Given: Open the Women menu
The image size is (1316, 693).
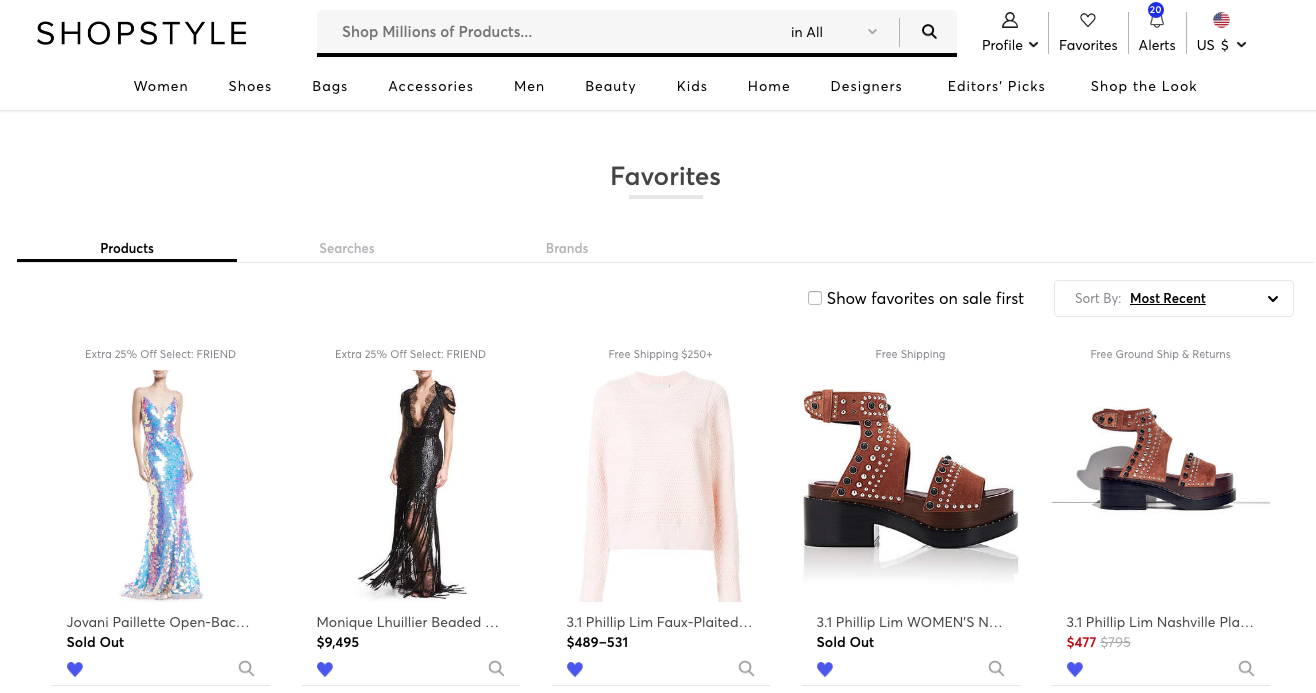Looking at the screenshot, I should pos(161,86).
